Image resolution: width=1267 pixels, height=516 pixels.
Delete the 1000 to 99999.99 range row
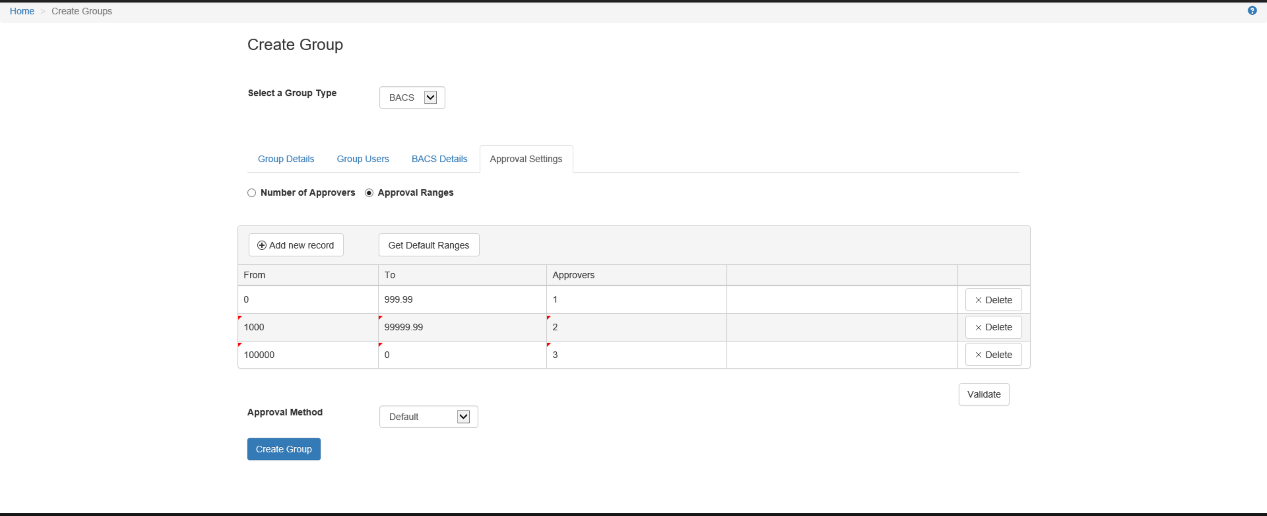[993, 327]
